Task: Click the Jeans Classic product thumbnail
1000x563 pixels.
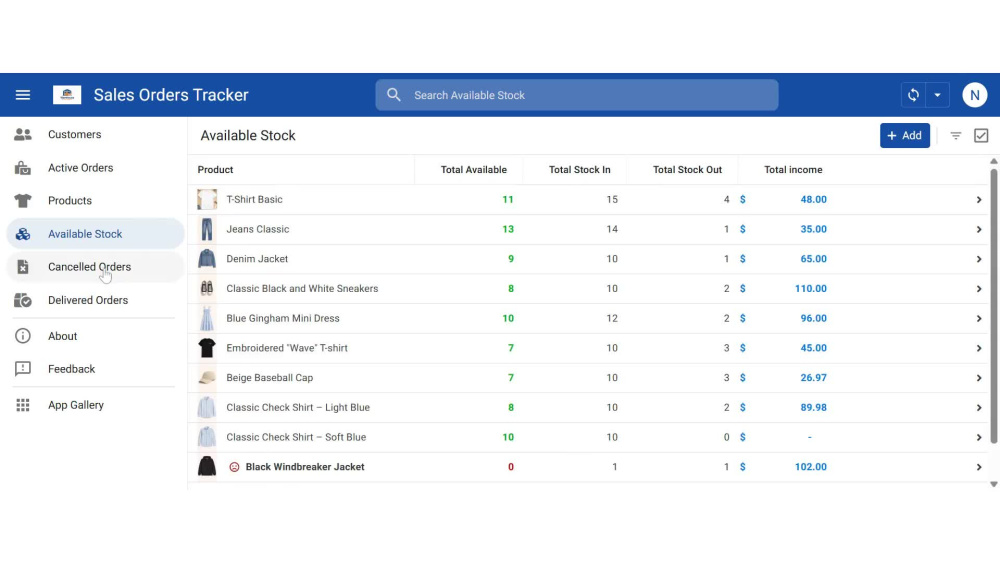Action: pyautogui.click(x=207, y=230)
